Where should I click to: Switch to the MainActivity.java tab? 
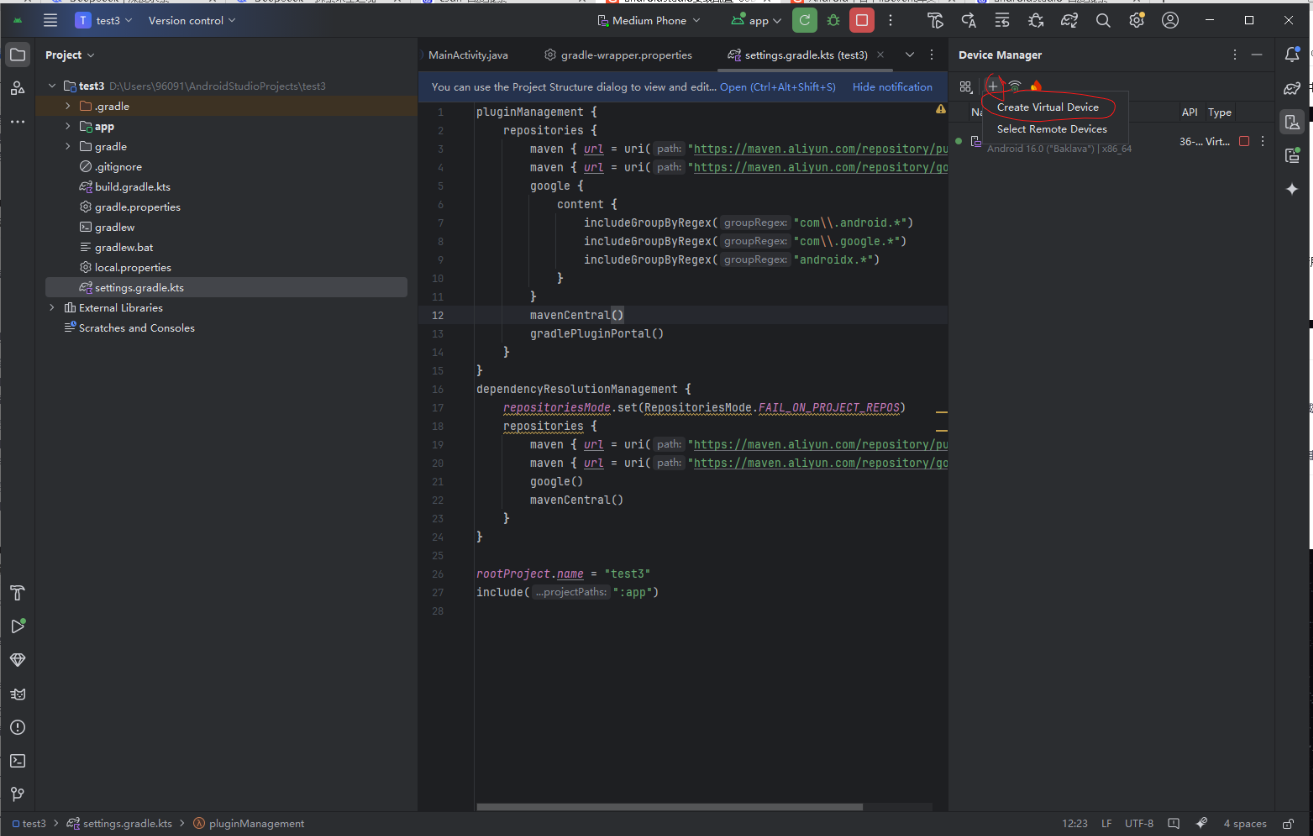coord(468,55)
